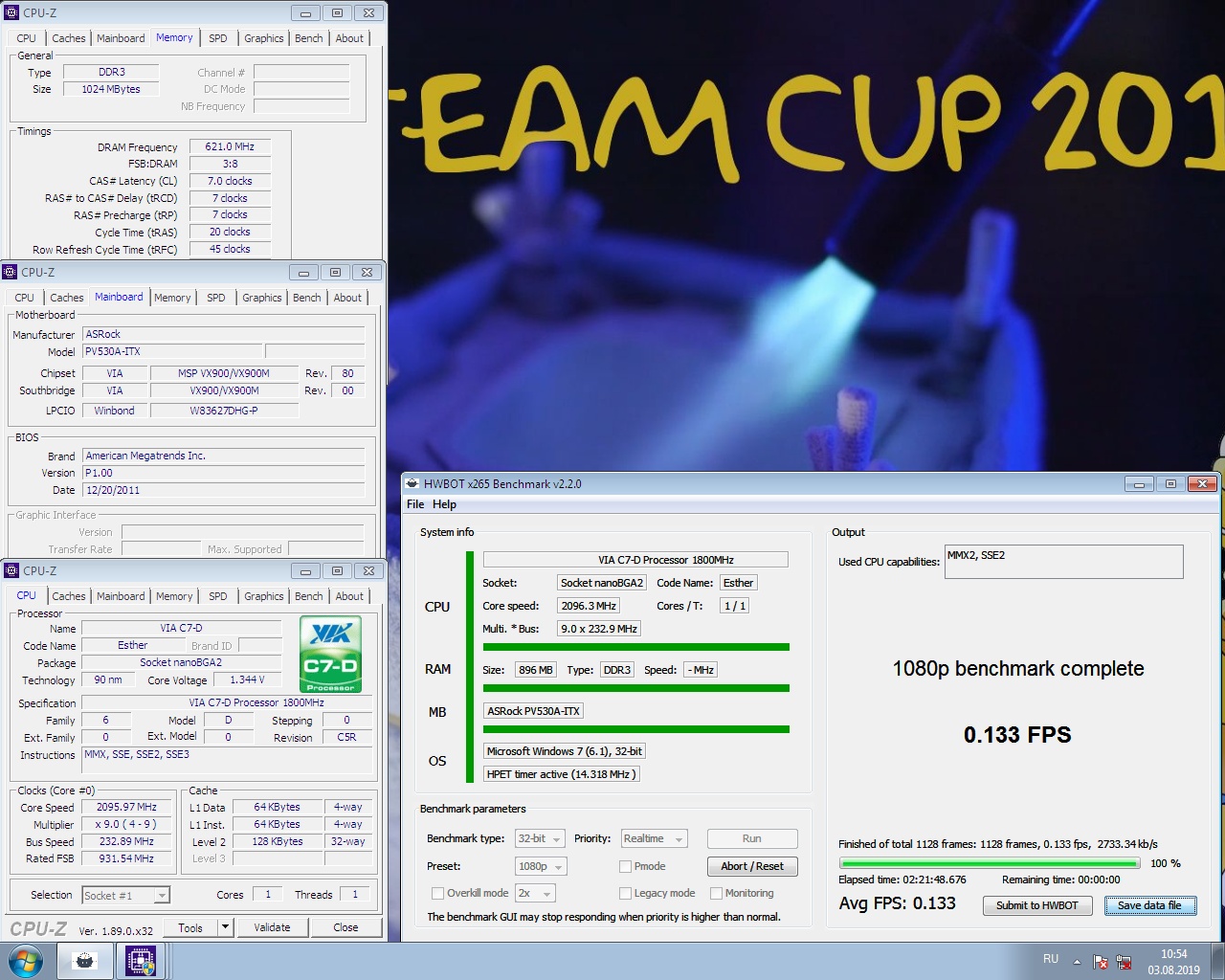Screen dimensions: 1225x980
Task: Open the Help menu in HWBOT benchmark
Action: pos(444,504)
